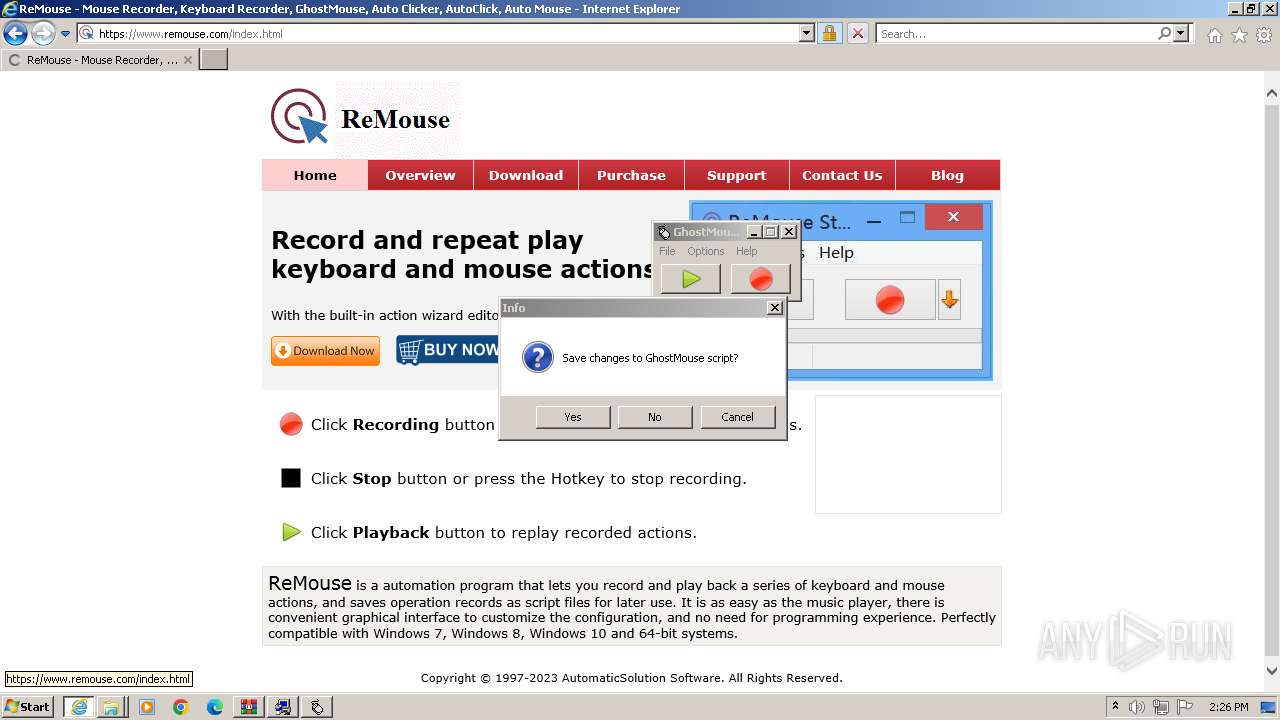1280x720 pixels.
Task: Click the black Stop square icon
Action: tap(291, 478)
